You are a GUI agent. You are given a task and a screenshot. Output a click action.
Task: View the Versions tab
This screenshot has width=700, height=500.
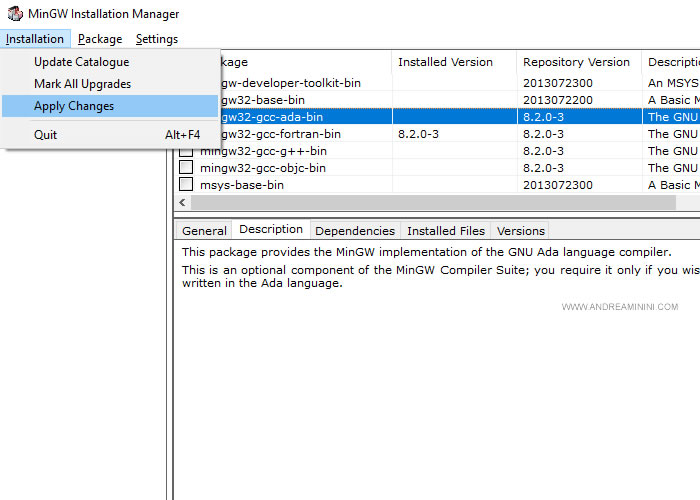point(521,231)
